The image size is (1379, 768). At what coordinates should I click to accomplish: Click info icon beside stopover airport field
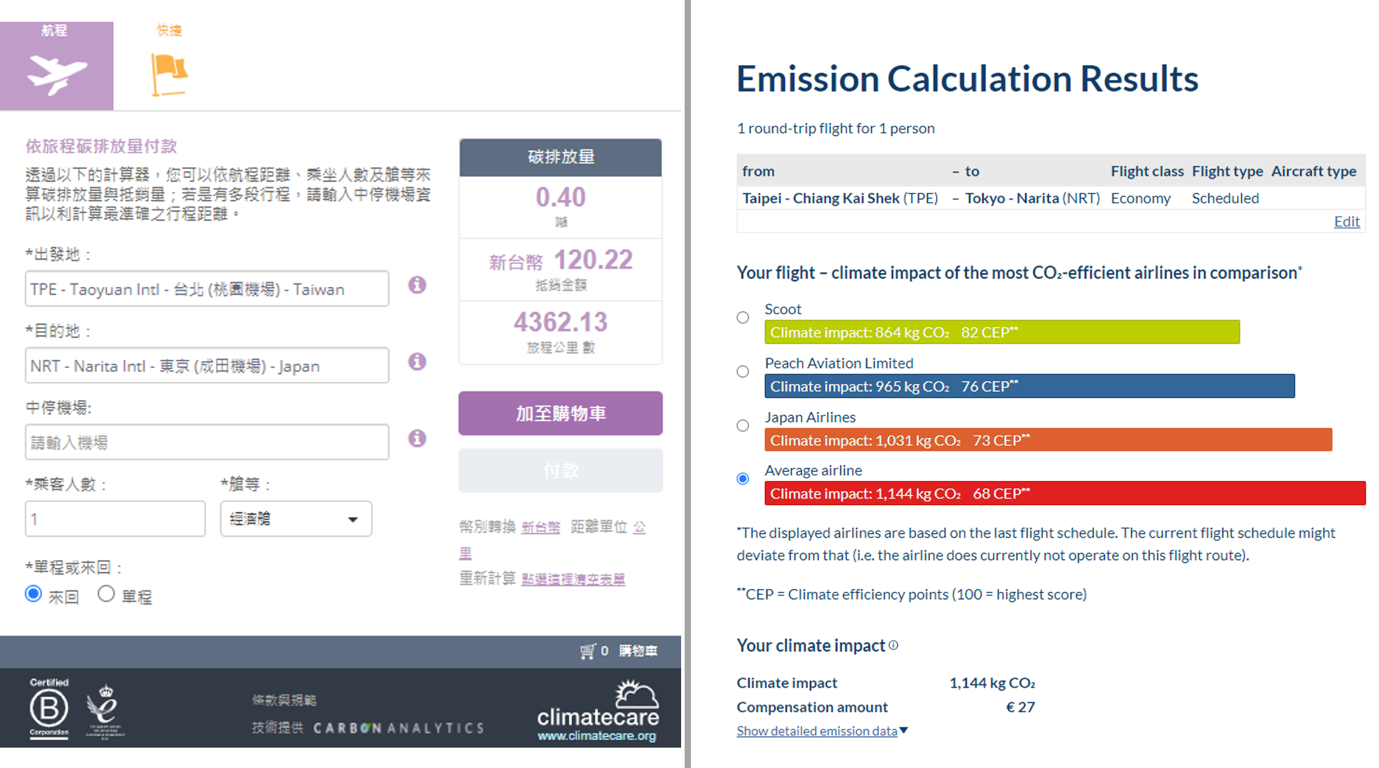417,439
